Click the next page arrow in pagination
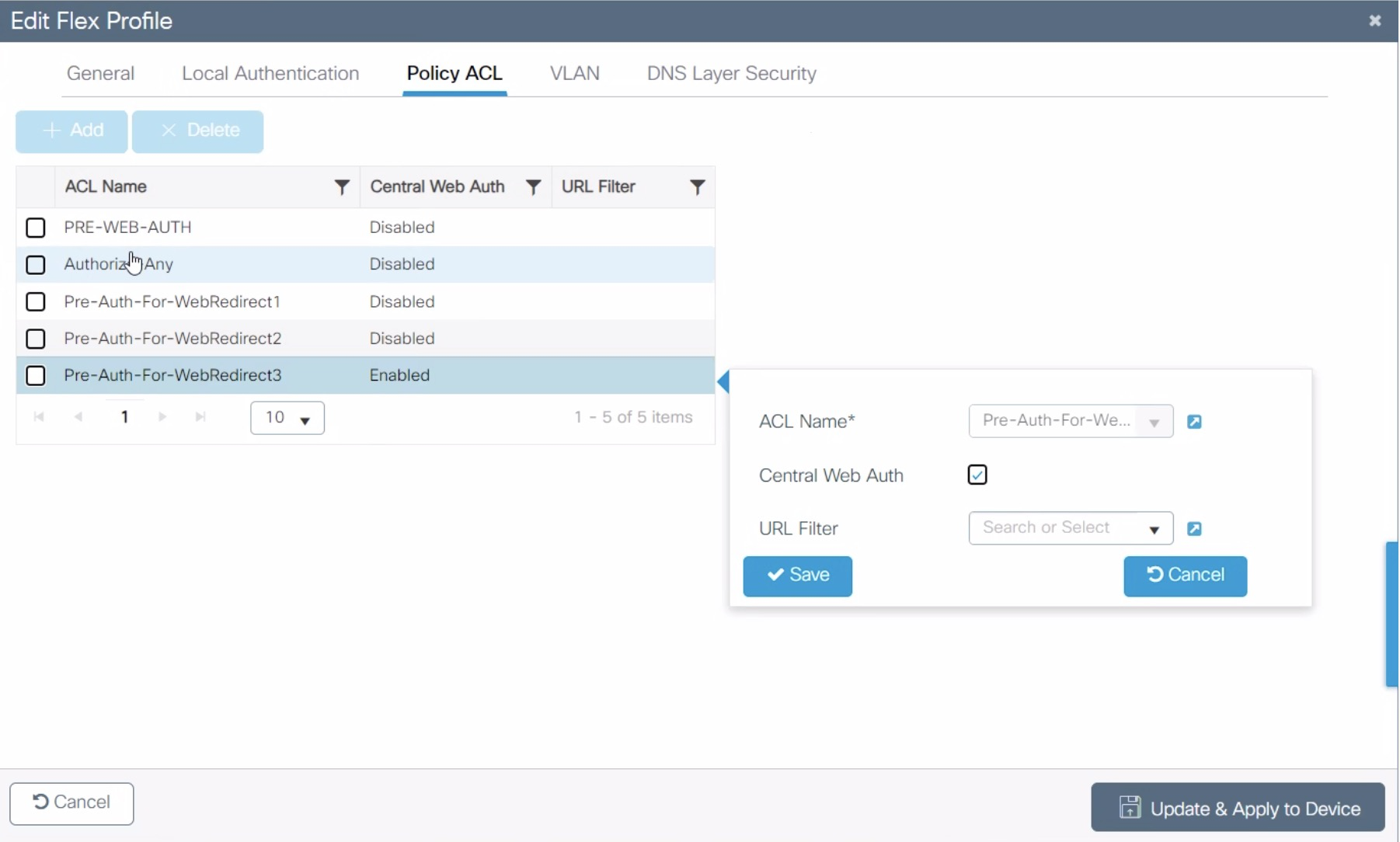 [162, 417]
